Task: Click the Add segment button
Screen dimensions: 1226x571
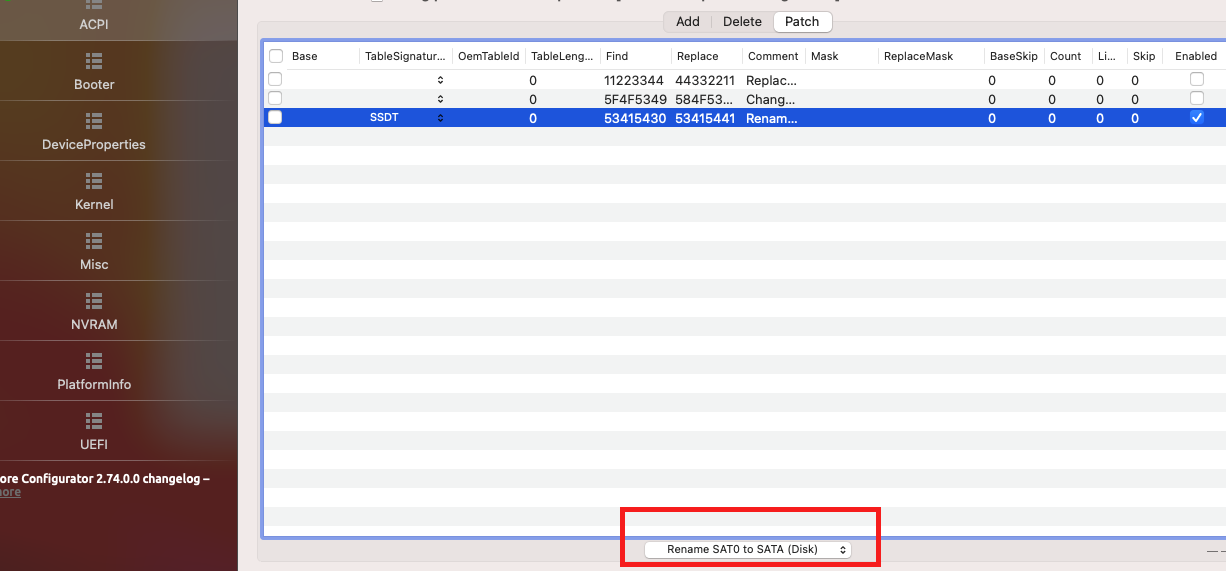Action: click(x=688, y=22)
